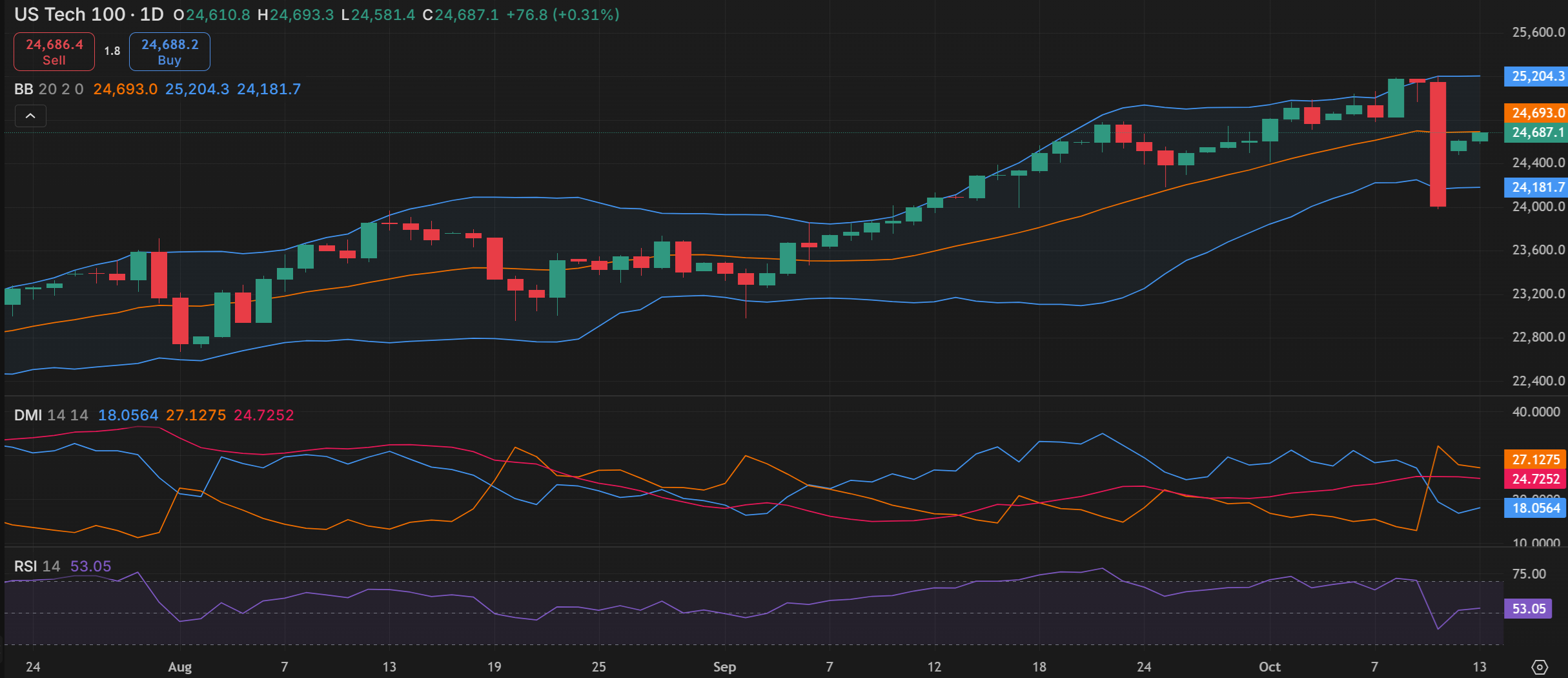This screenshot has height=678, width=1568.
Task: Select the US Tech 100 symbol title
Action: (70, 14)
